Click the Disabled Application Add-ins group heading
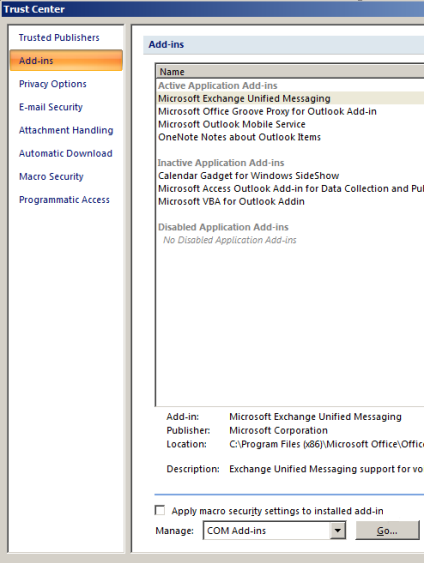 [x=223, y=227]
